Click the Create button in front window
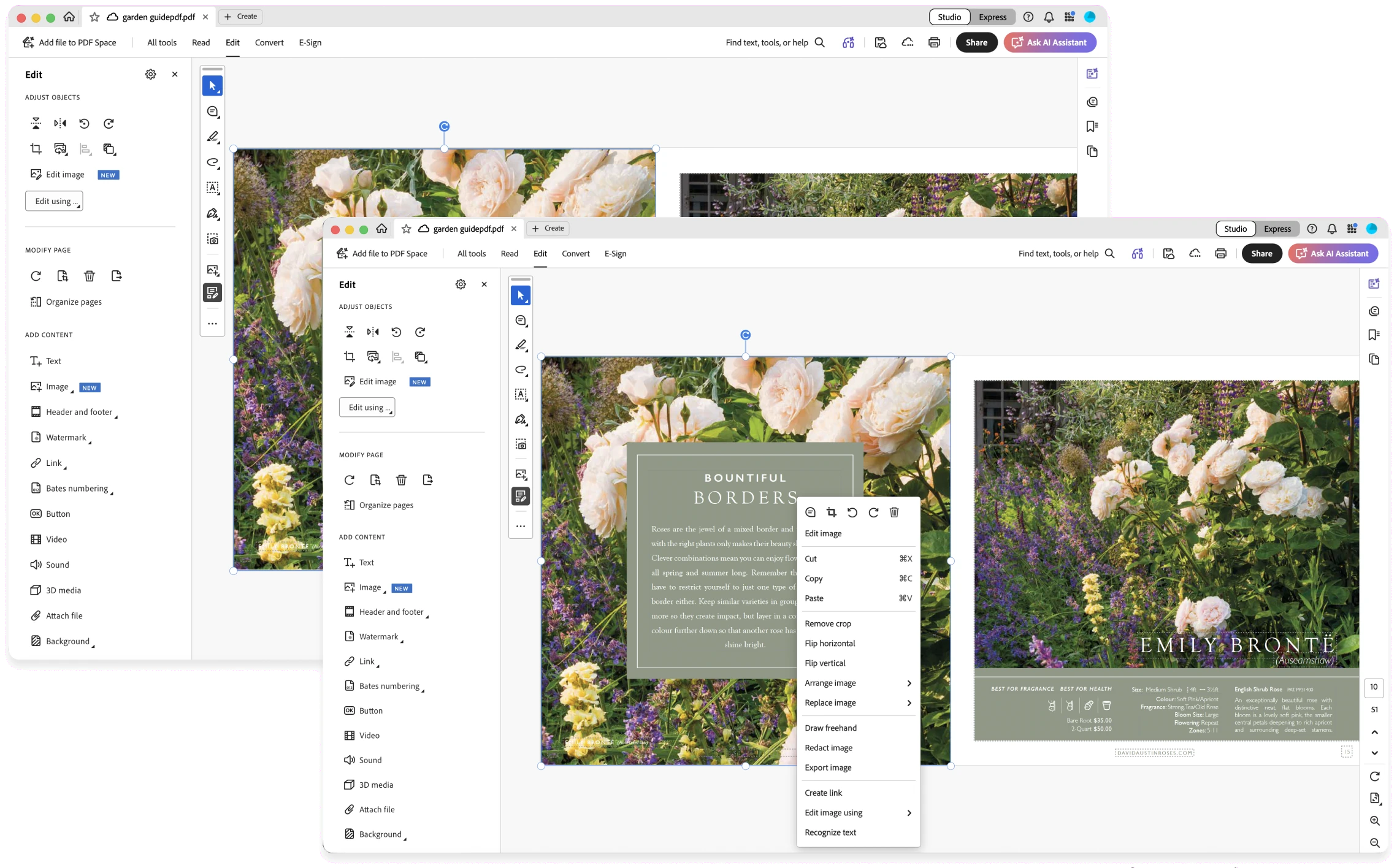The width and height of the screenshot is (1397, 868). [548, 229]
